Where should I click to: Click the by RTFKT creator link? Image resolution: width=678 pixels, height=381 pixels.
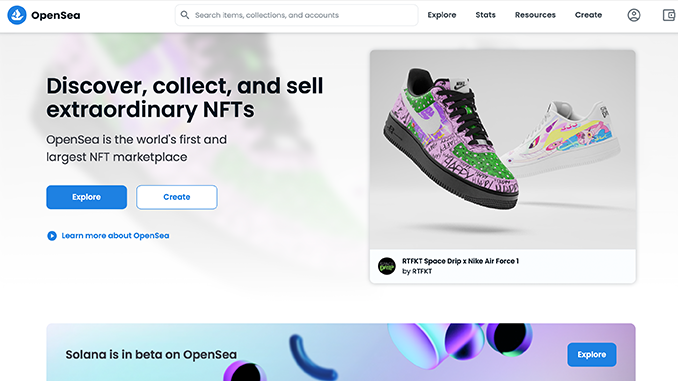417,272
